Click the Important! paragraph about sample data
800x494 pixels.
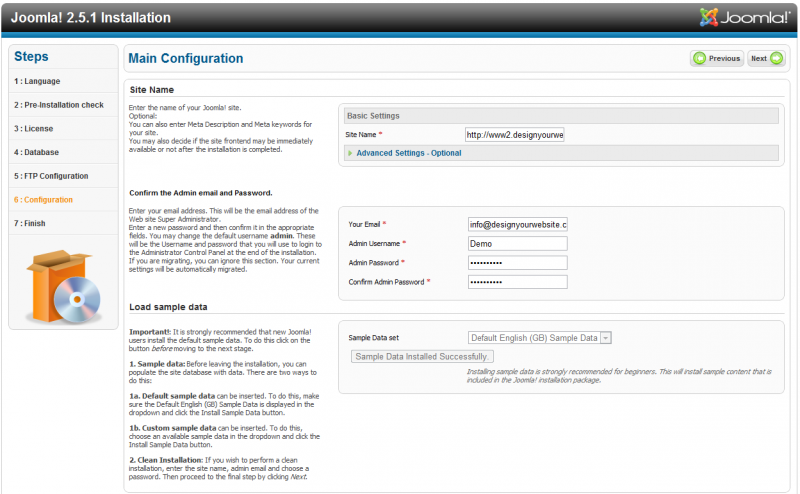[220, 340]
